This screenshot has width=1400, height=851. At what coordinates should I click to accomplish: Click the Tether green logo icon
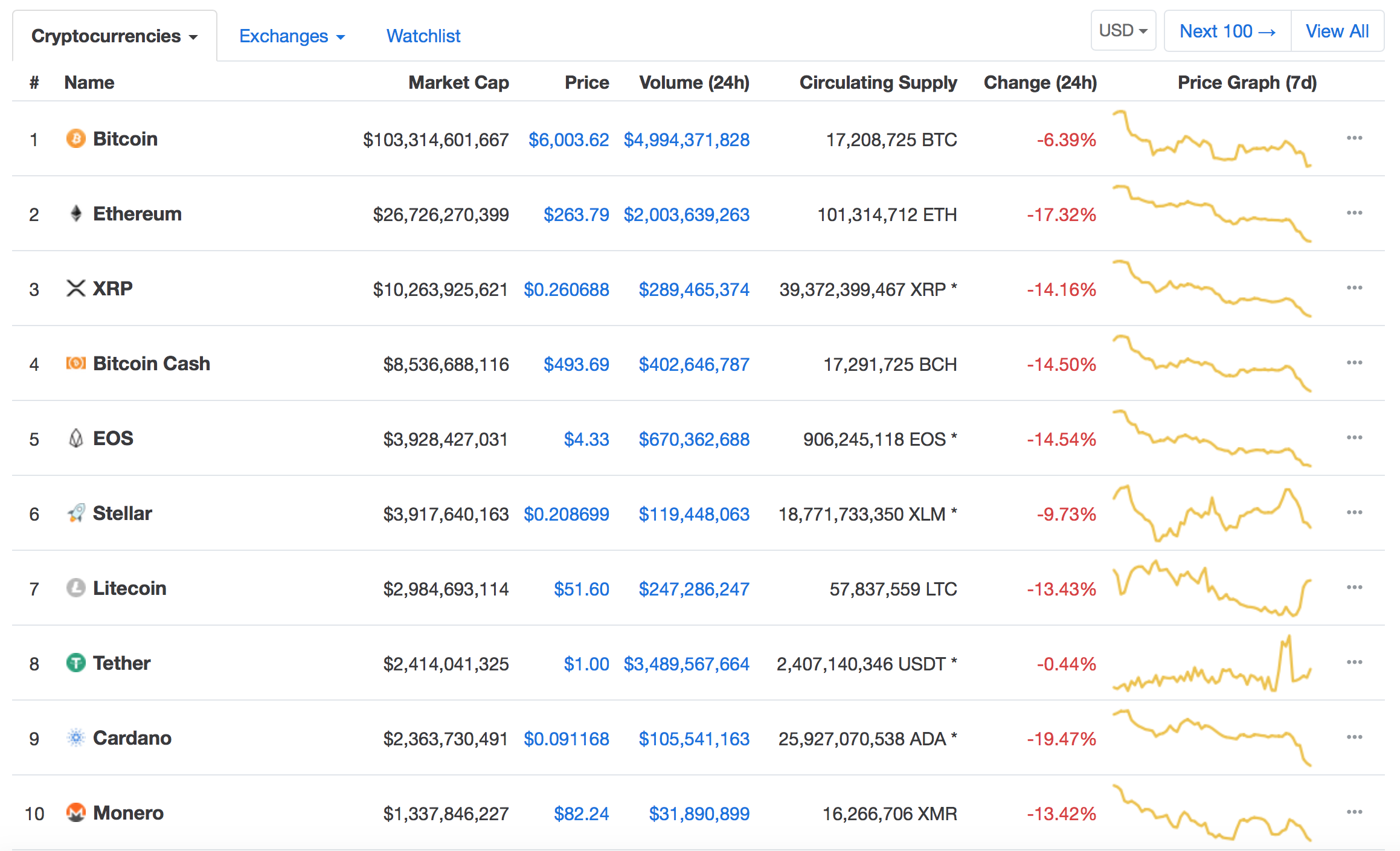(75, 663)
